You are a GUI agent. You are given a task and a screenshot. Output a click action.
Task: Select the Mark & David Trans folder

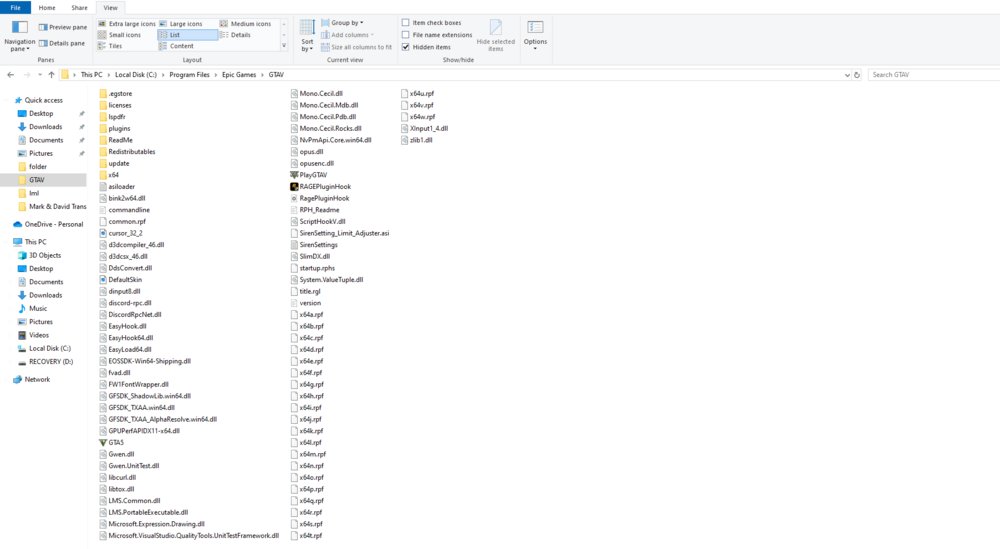click(x=52, y=207)
